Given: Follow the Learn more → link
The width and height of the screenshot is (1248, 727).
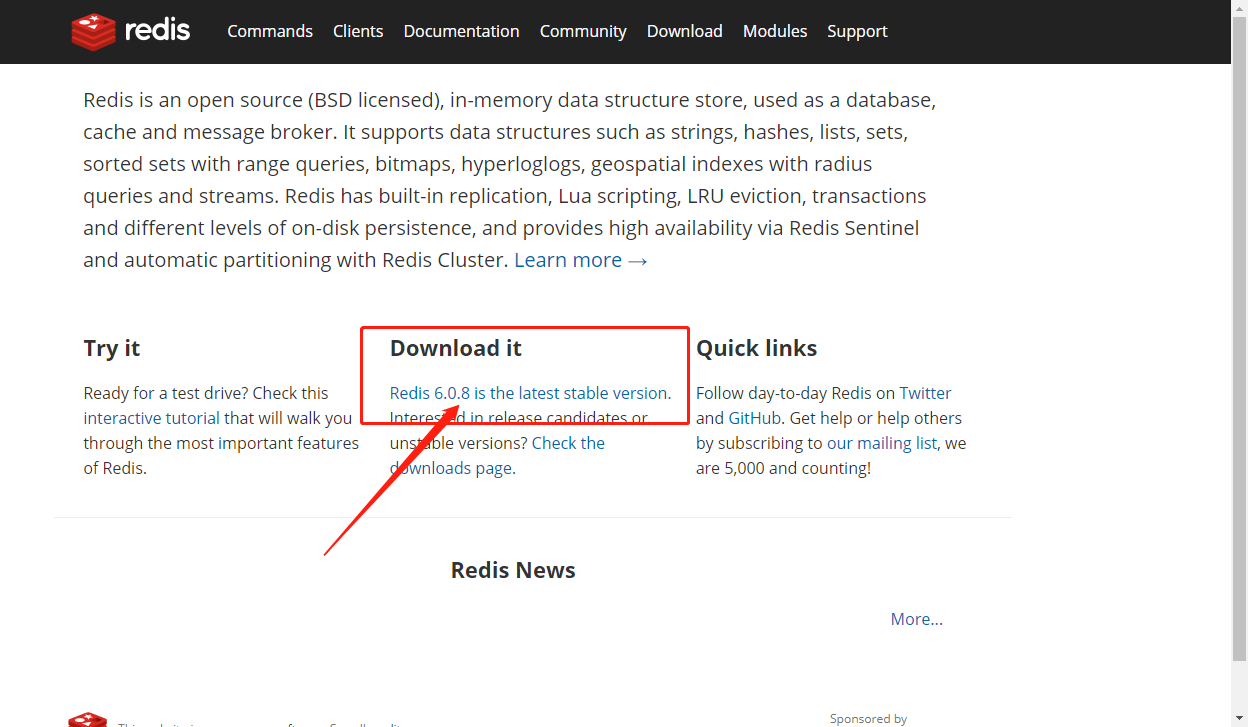Looking at the screenshot, I should (581, 260).
